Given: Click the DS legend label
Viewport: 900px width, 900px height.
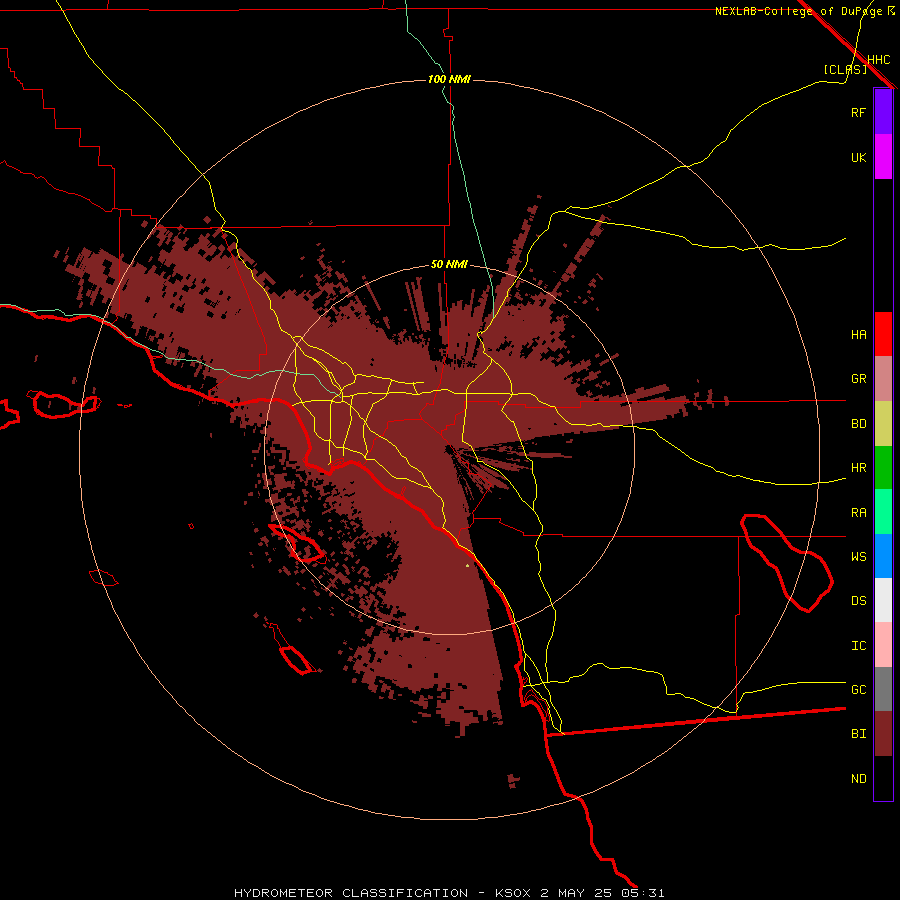Looking at the screenshot, I should coord(858,600).
